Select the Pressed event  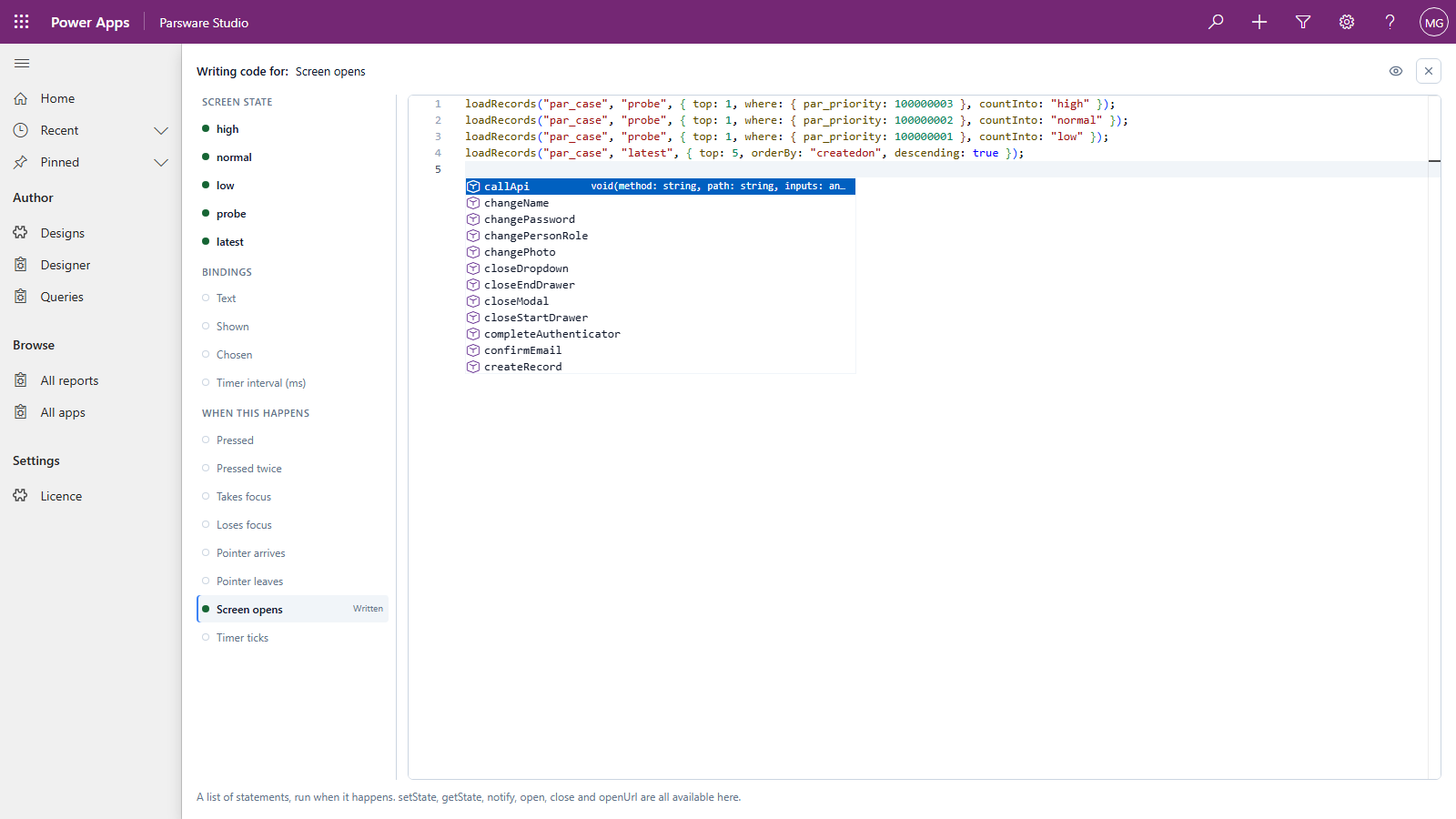[x=292, y=440]
